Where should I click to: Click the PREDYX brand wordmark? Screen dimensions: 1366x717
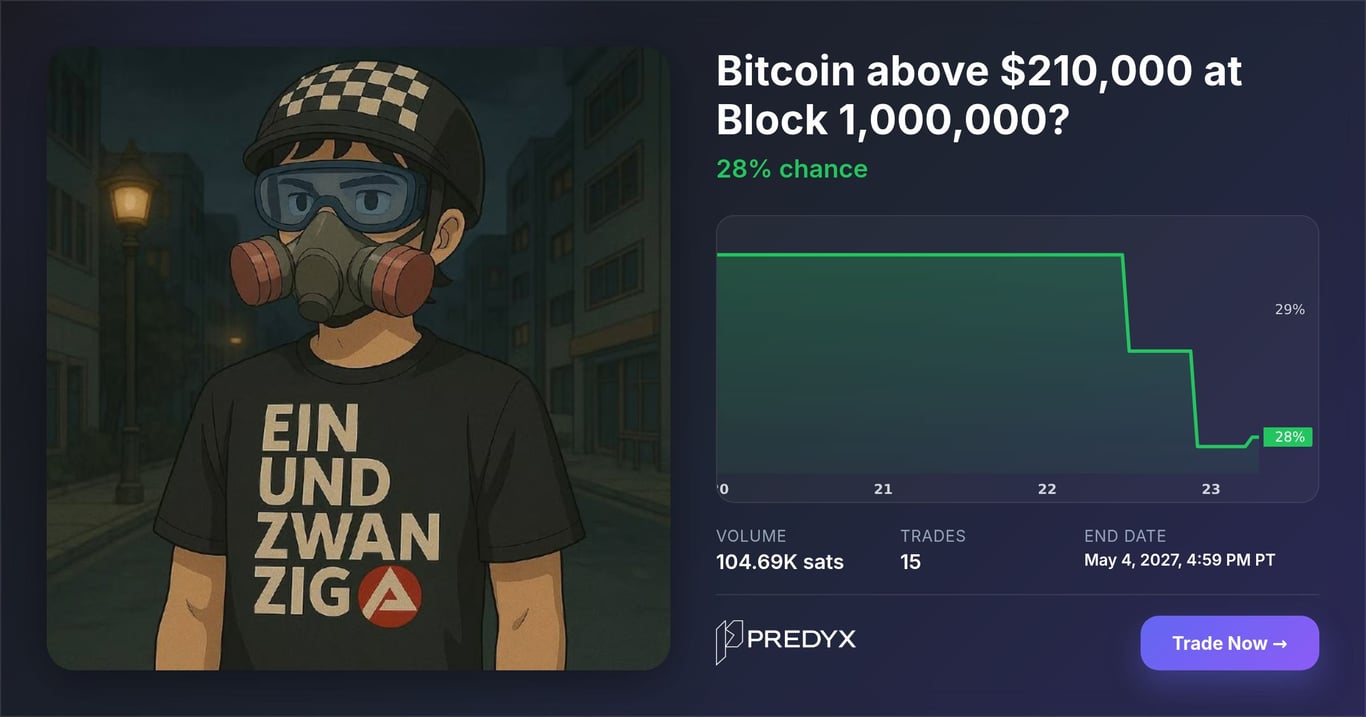(801, 639)
